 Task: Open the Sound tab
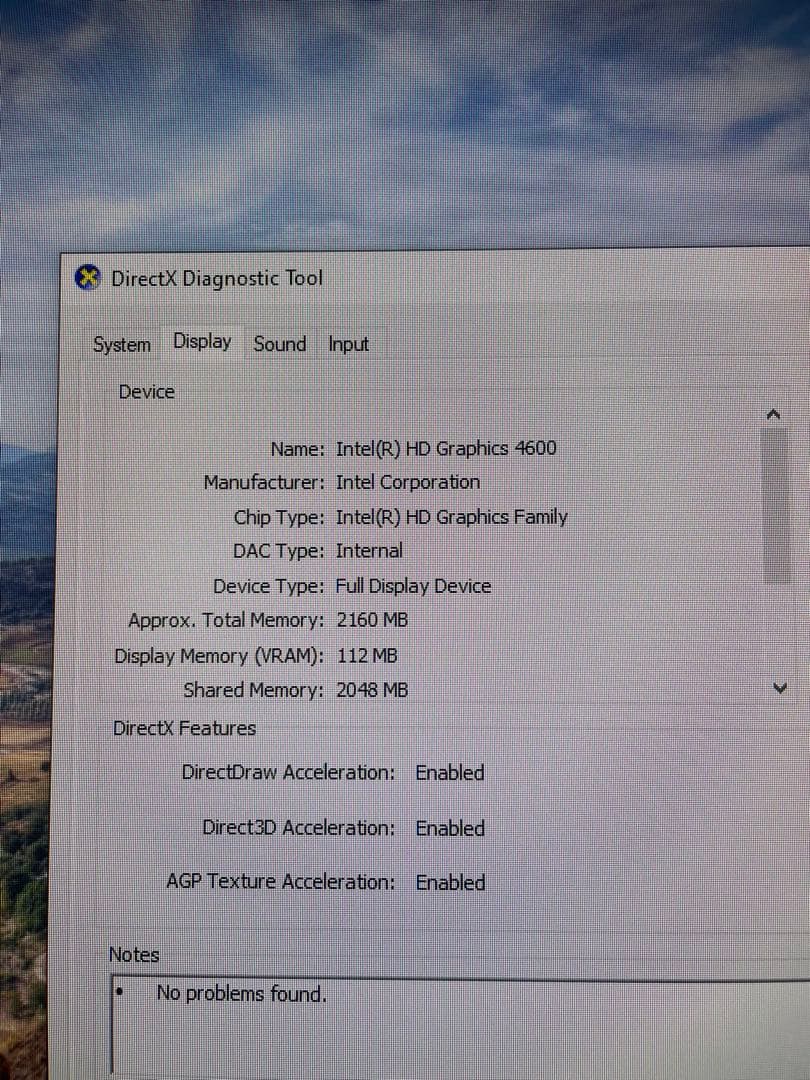280,344
